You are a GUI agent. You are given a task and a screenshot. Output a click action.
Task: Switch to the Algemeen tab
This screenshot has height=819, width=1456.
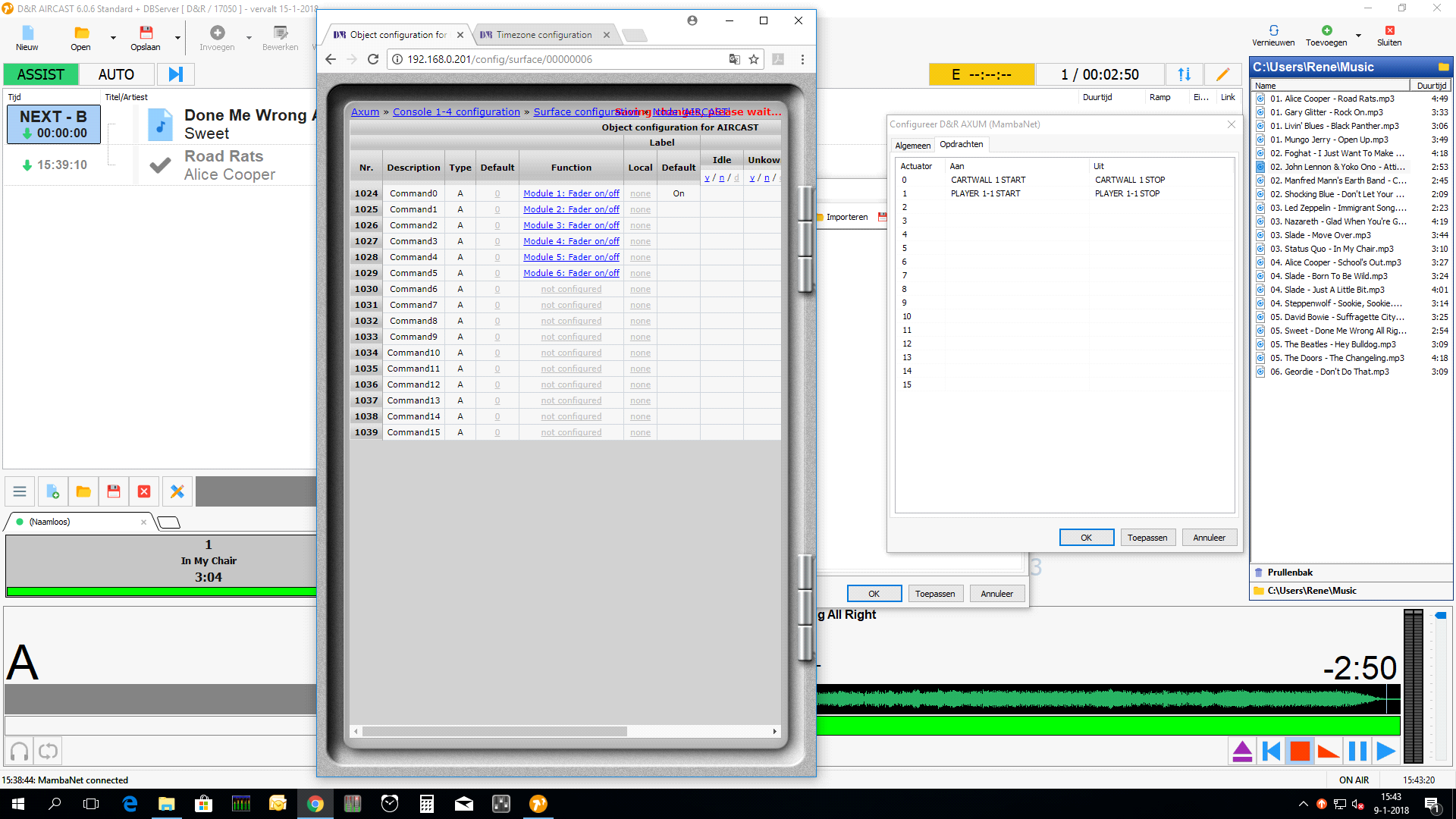[912, 145]
